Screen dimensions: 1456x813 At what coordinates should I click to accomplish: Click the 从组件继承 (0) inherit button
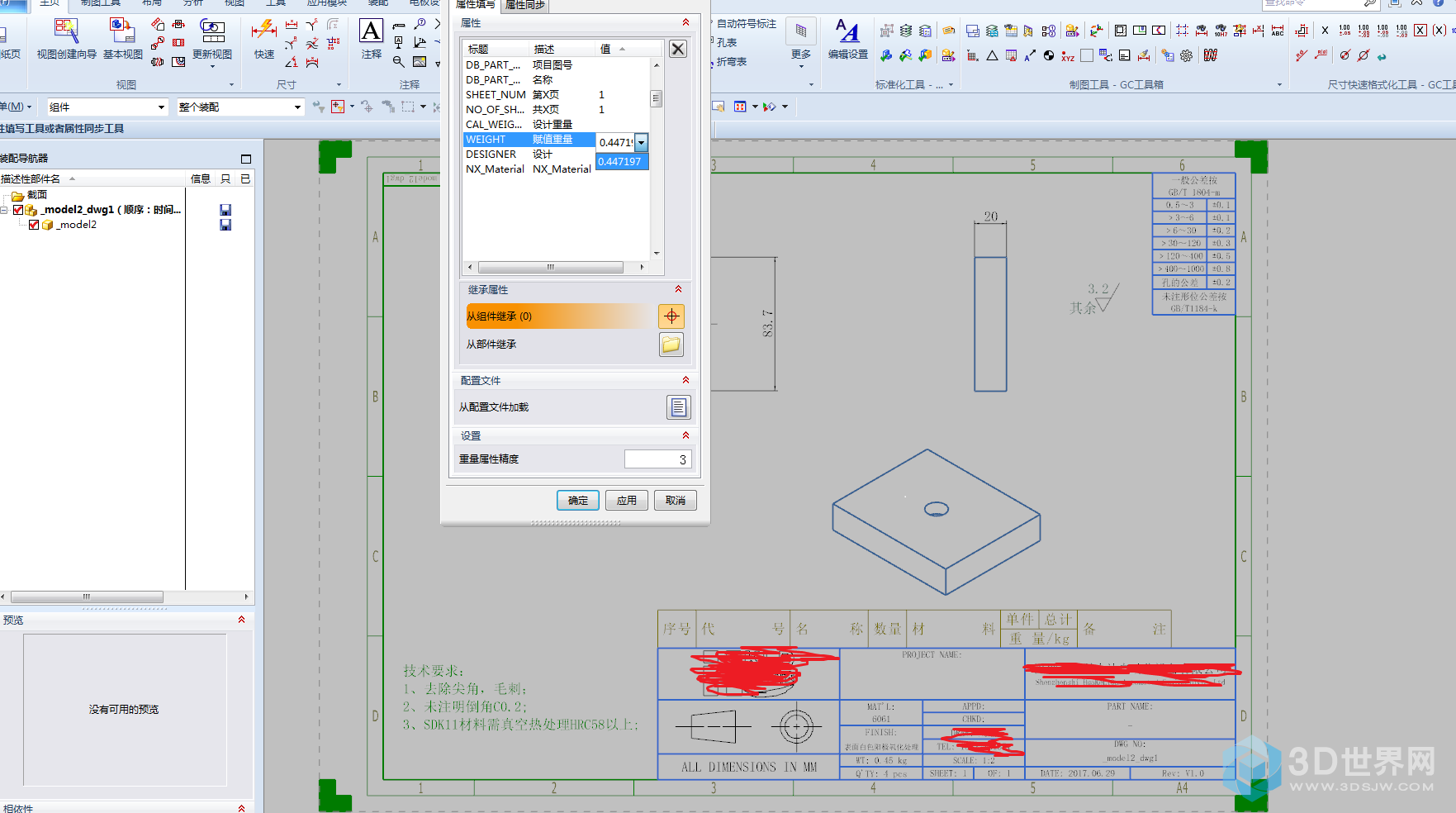coord(561,316)
